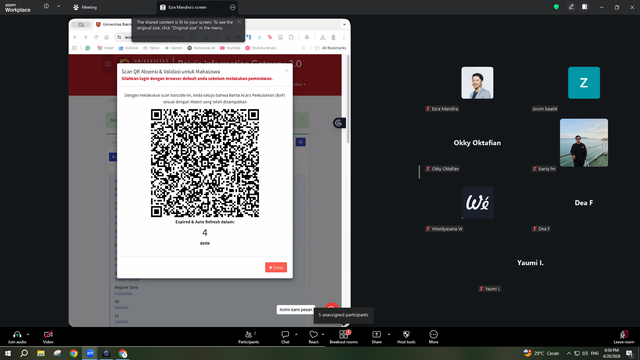The height and width of the screenshot is (360, 640).
Task: Click blue search button on page
Action: point(301,142)
